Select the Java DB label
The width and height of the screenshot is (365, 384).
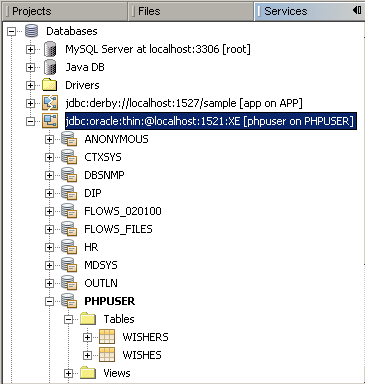coord(85,67)
